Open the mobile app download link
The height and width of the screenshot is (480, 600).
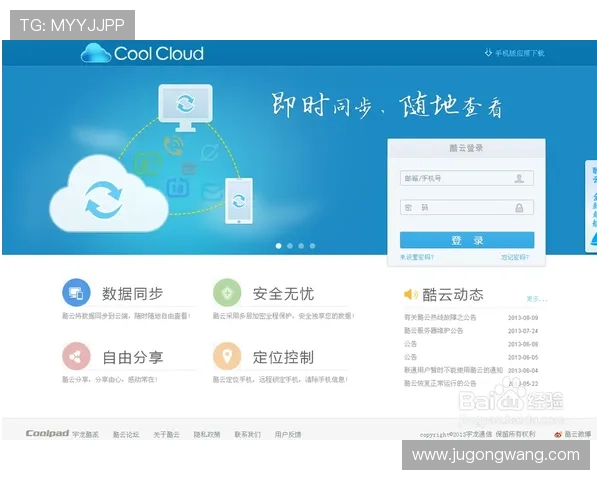[x=519, y=53]
